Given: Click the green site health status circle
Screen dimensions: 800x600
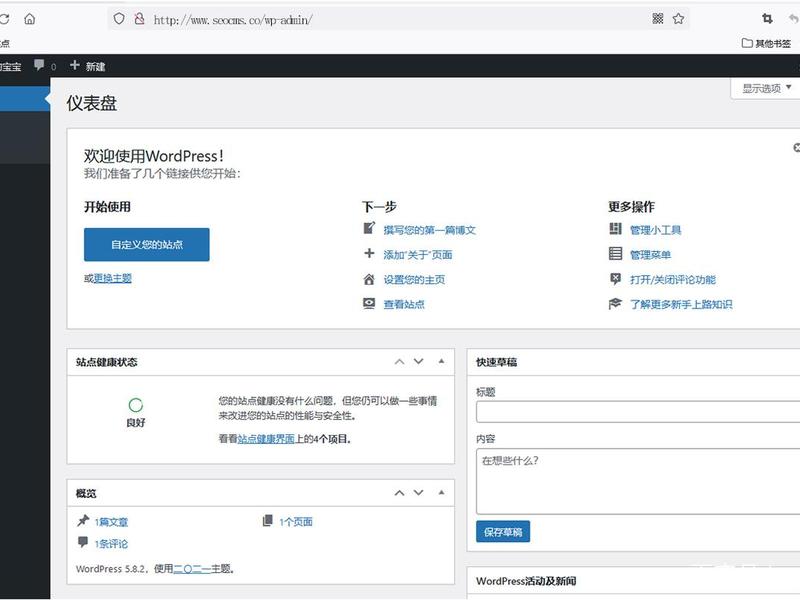Looking at the screenshot, I should pyautogui.click(x=136, y=405).
